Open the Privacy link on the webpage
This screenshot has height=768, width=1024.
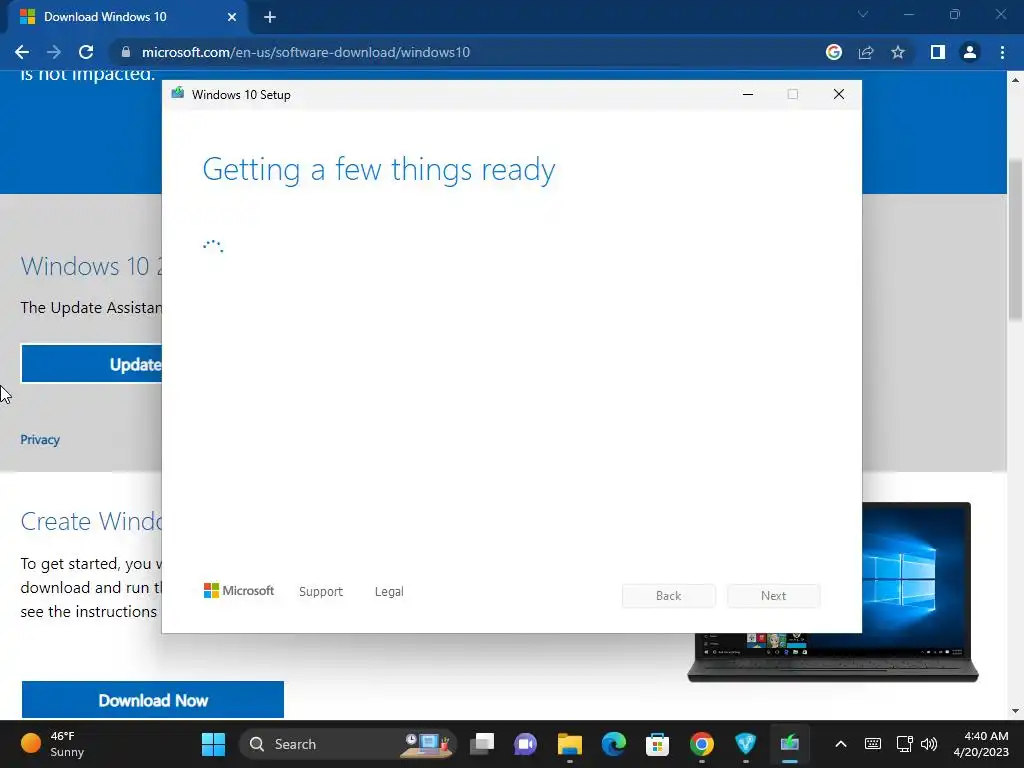(40, 440)
